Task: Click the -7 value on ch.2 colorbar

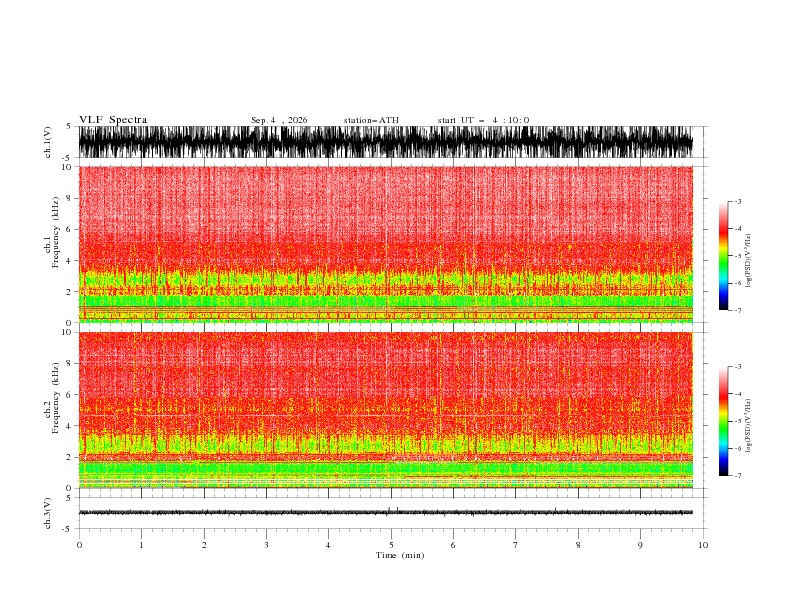Action: 737,476
